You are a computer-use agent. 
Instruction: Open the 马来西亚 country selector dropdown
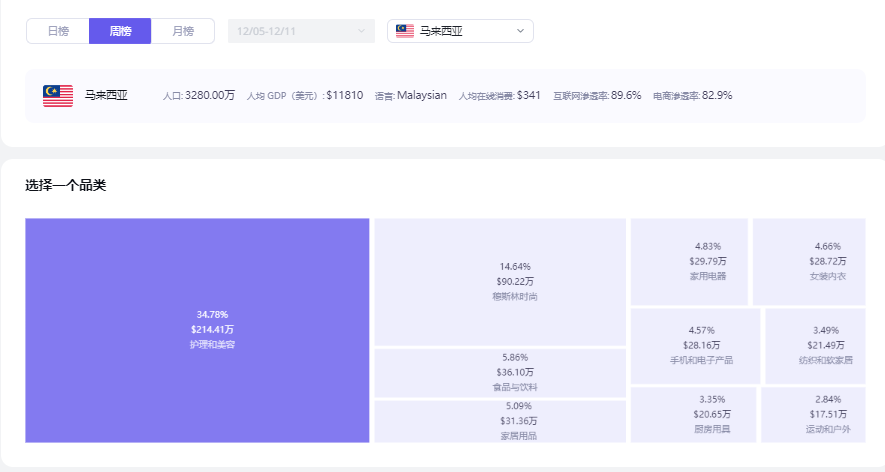coord(460,31)
